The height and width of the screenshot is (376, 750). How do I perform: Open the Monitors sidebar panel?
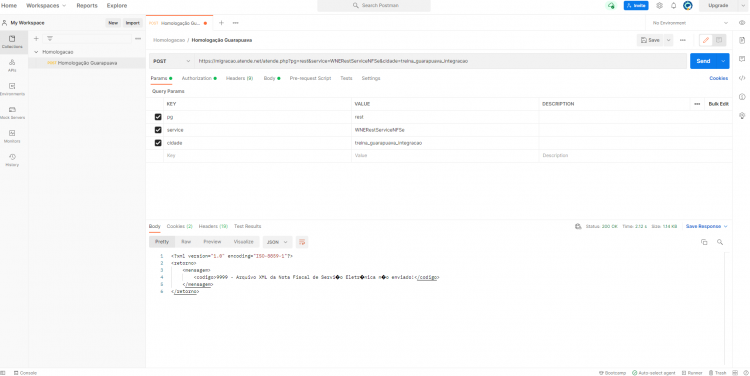tap(12, 136)
